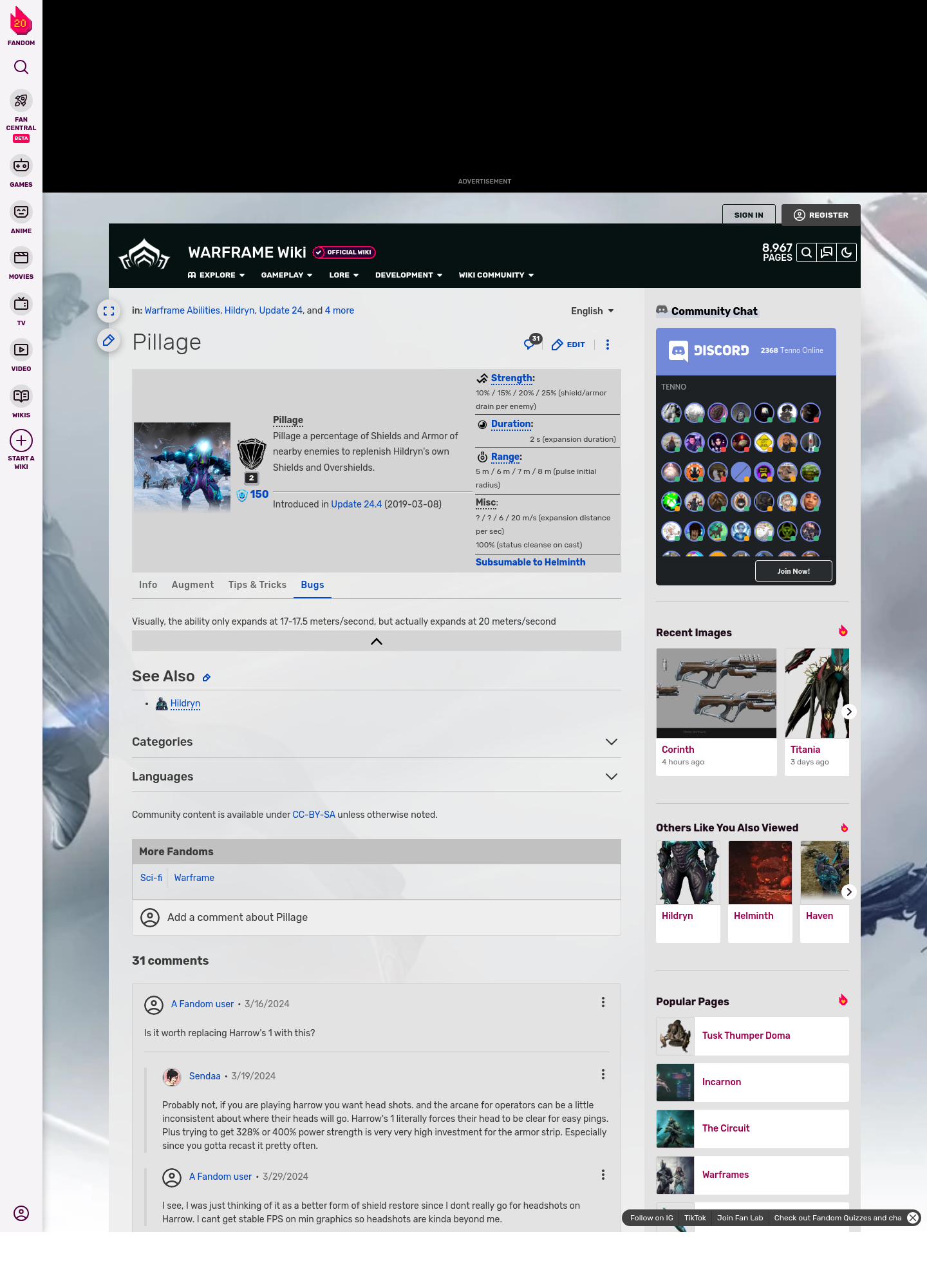Show the 4 more categories link
This screenshot has width=927, height=1288.
pyautogui.click(x=339, y=310)
